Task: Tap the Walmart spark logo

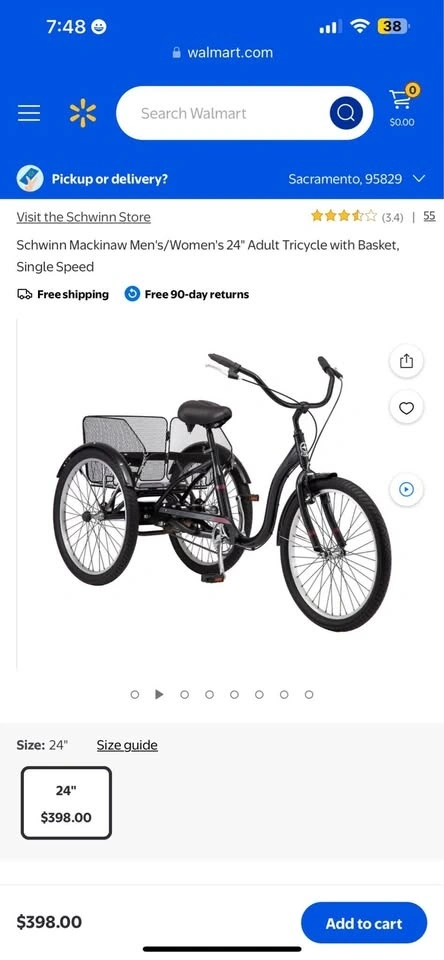Action: point(83,113)
